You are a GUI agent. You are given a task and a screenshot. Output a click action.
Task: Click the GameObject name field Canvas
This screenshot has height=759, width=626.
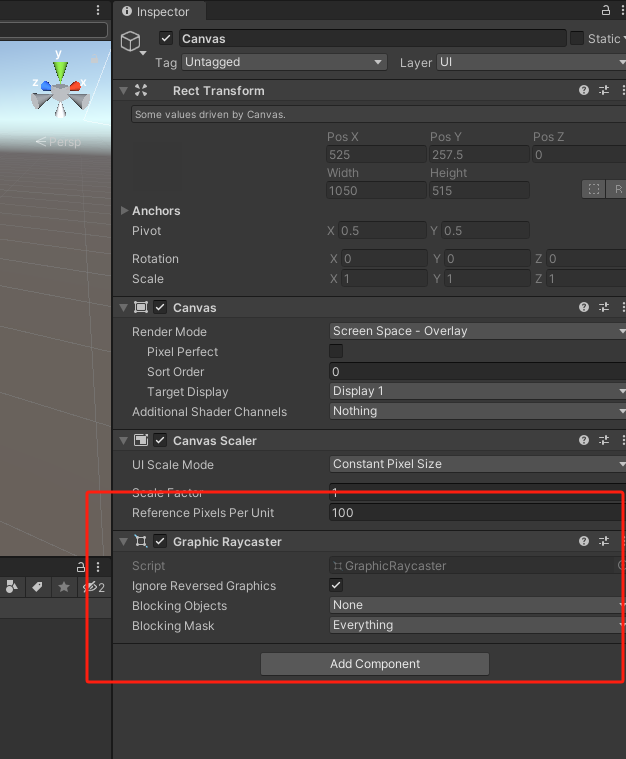[x=372, y=38]
